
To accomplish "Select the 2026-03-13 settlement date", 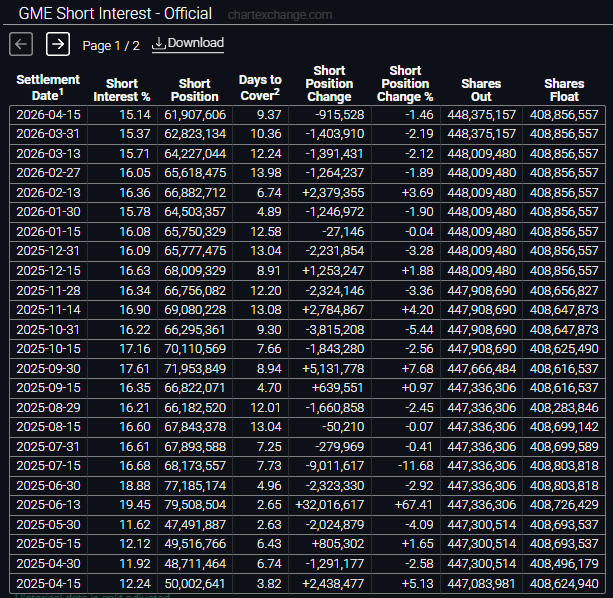I will tap(48, 154).
